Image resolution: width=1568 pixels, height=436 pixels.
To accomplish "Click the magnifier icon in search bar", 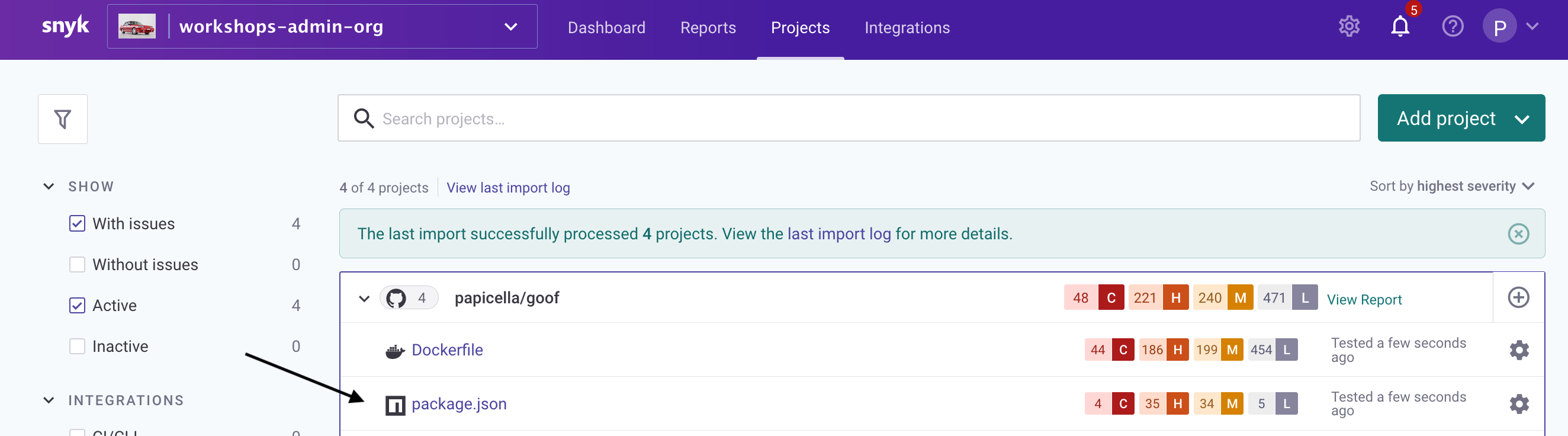I will point(364,118).
